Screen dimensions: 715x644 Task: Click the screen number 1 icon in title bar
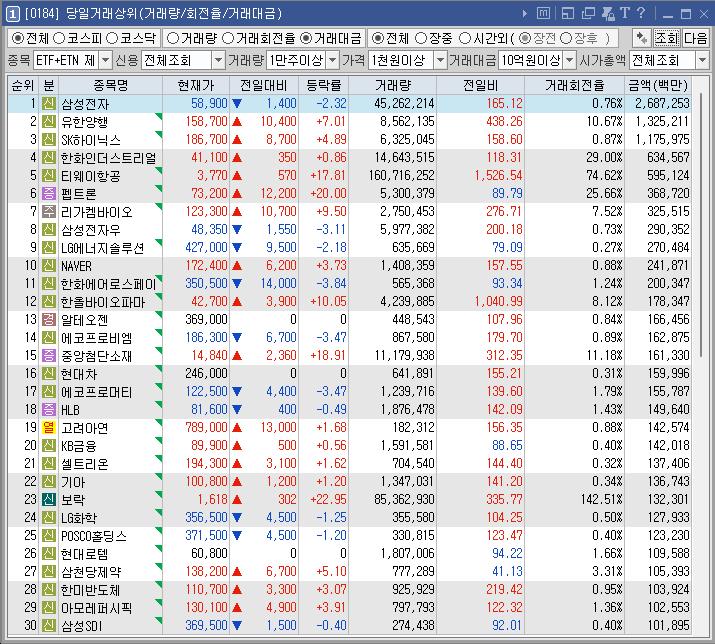click(13, 14)
